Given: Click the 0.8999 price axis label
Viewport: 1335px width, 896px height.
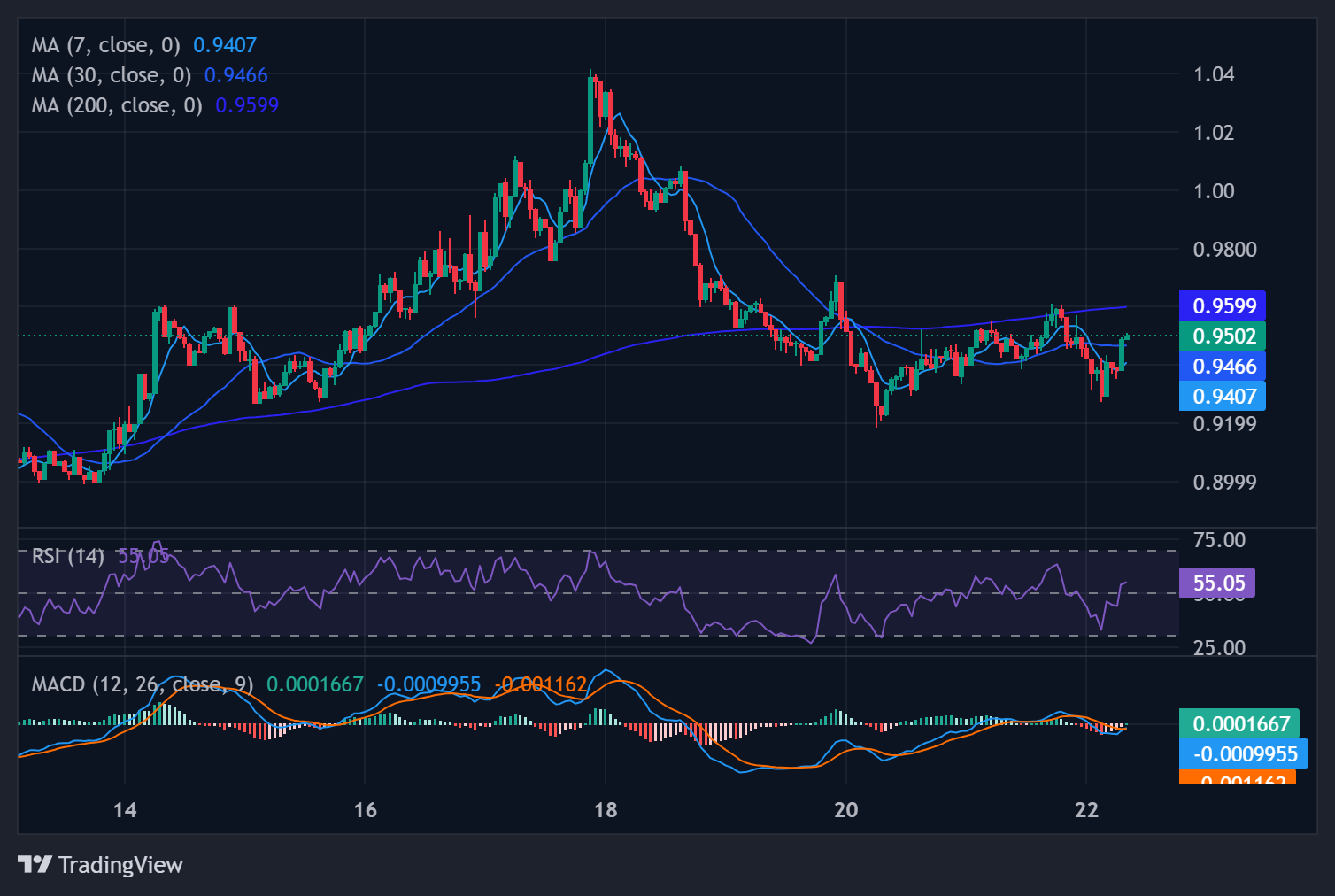Looking at the screenshot, I should coord(1224,483).
